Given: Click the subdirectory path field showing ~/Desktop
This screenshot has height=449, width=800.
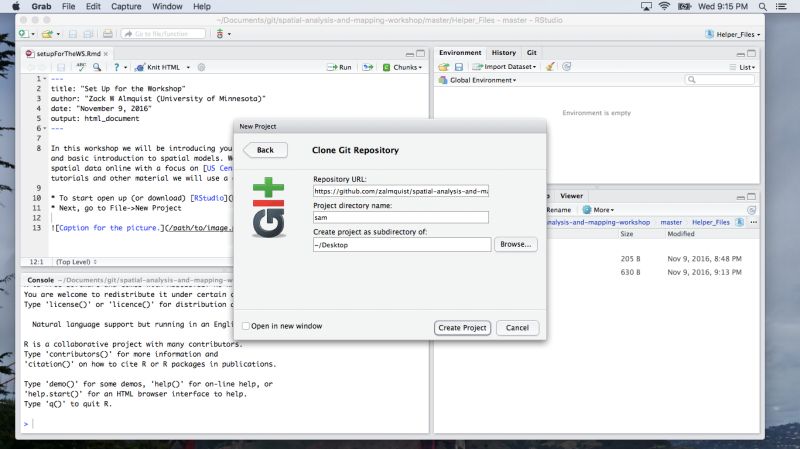Looking at the screenshot, I should (402, 244).
